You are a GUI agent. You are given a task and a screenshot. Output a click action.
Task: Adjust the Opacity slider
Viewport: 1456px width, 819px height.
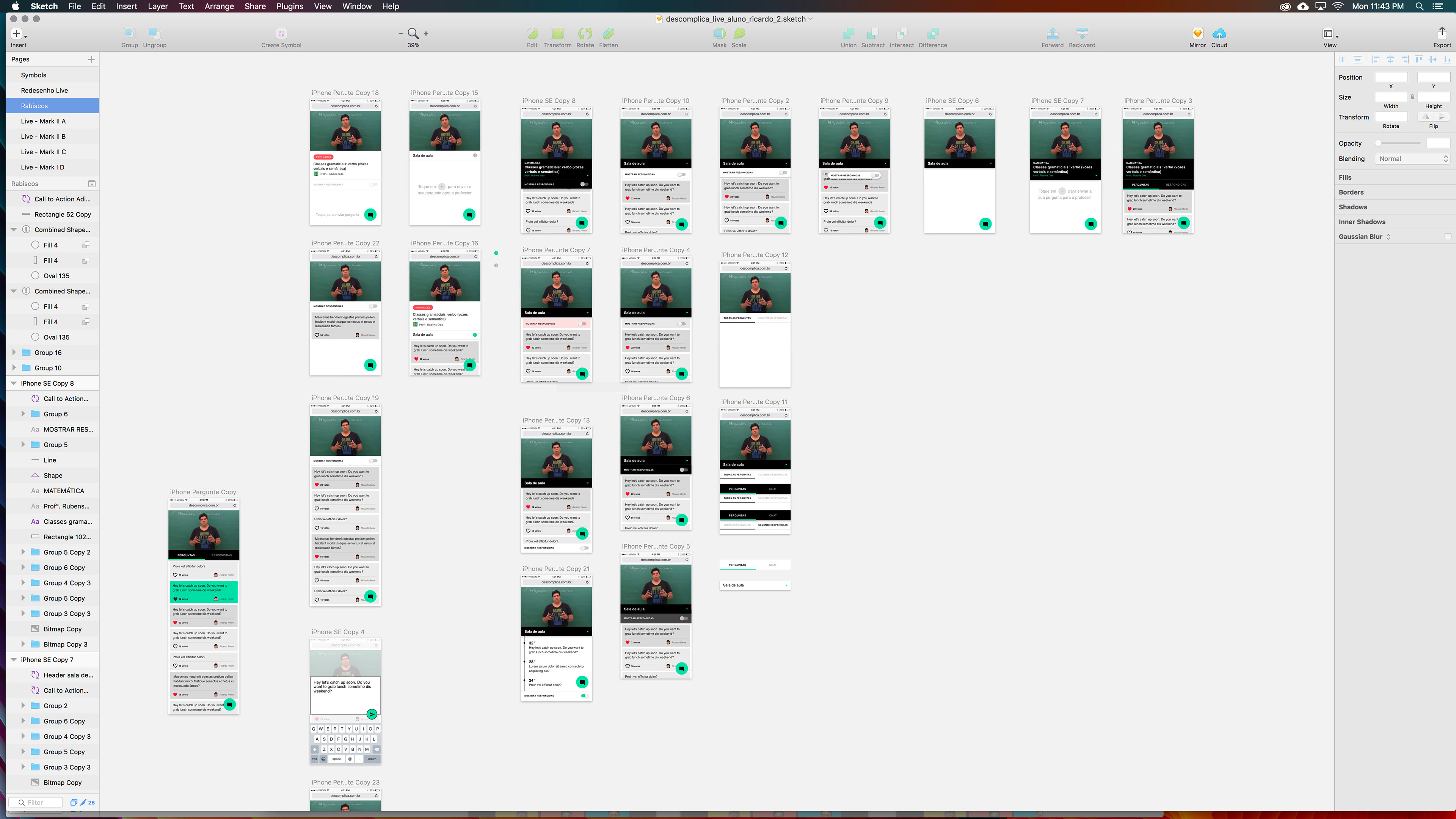(1398, 143)
